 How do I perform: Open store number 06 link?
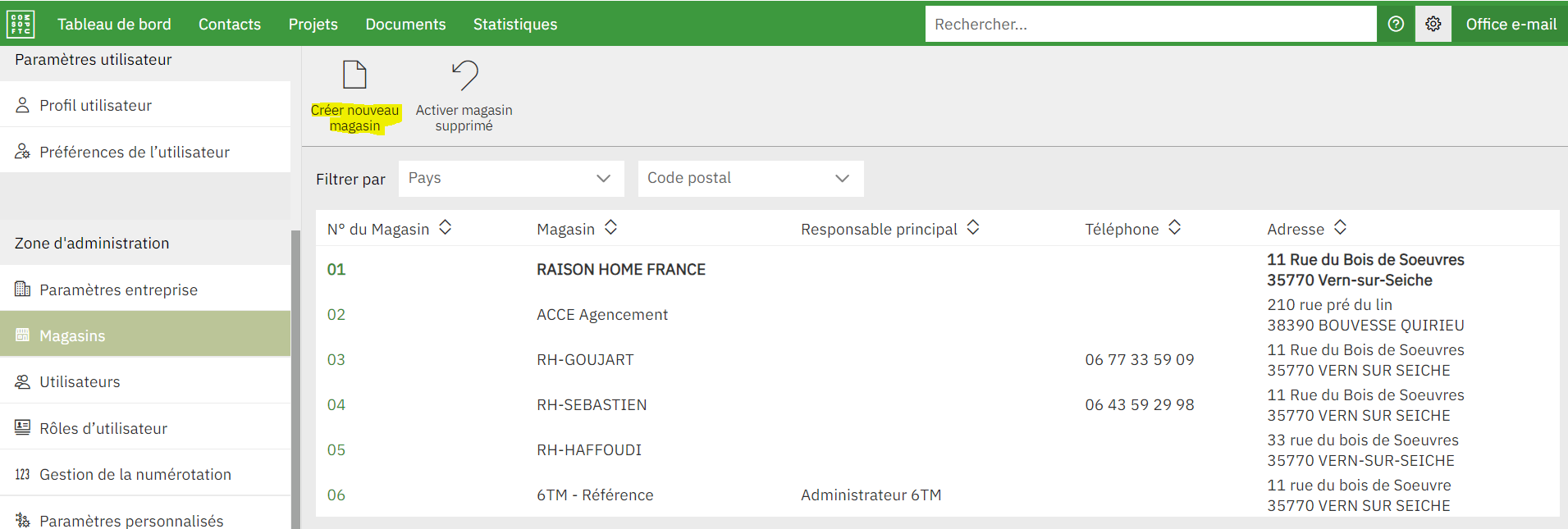coord(336,495)
